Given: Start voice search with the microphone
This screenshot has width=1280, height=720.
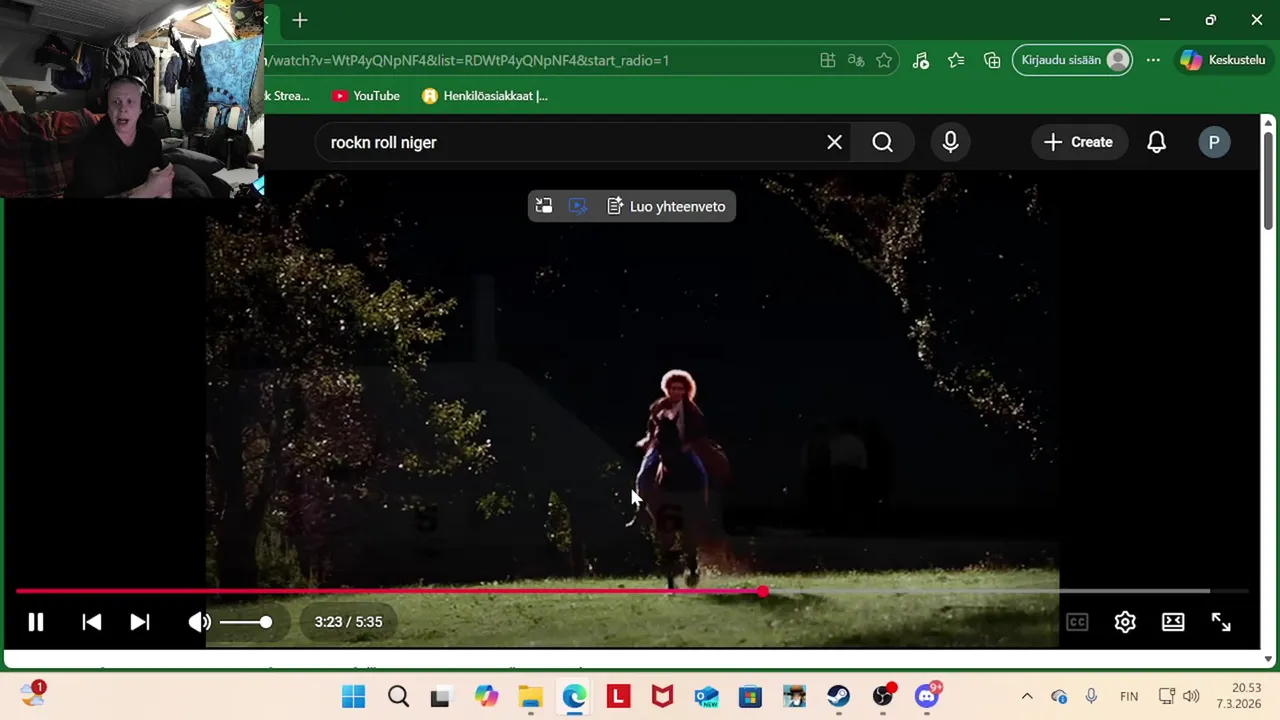Looking at the screenshot, I should click(x=950, y=142).
